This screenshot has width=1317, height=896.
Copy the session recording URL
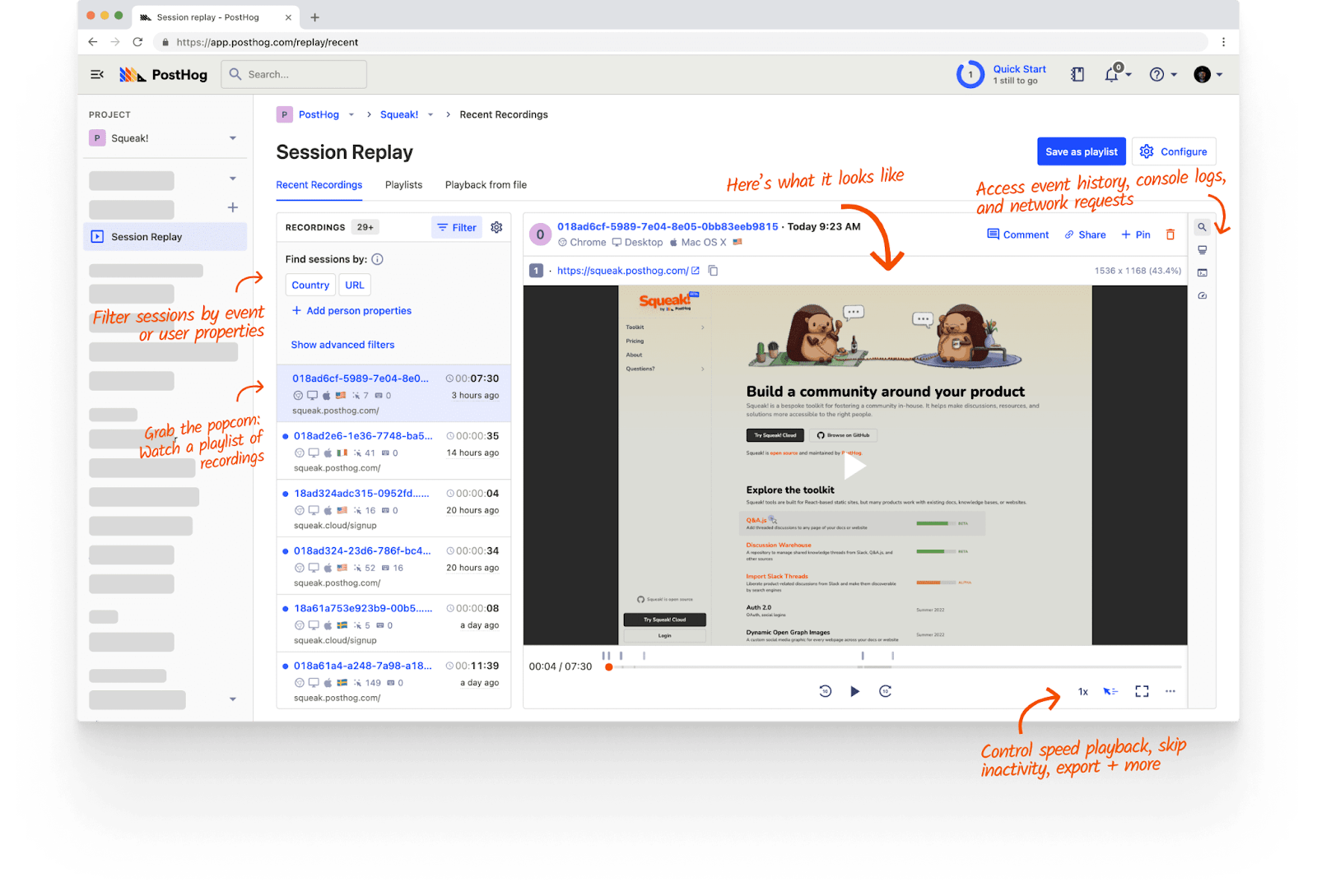713,270
